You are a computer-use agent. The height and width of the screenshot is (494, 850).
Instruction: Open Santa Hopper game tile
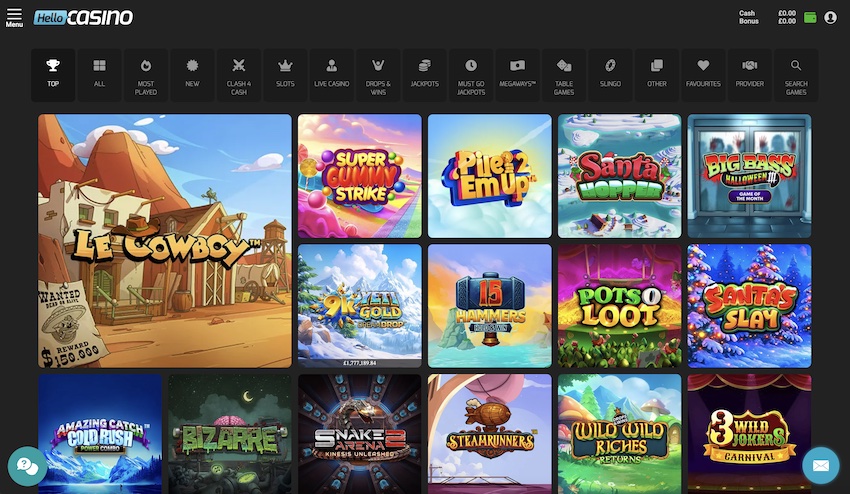[x=620, y=176]
